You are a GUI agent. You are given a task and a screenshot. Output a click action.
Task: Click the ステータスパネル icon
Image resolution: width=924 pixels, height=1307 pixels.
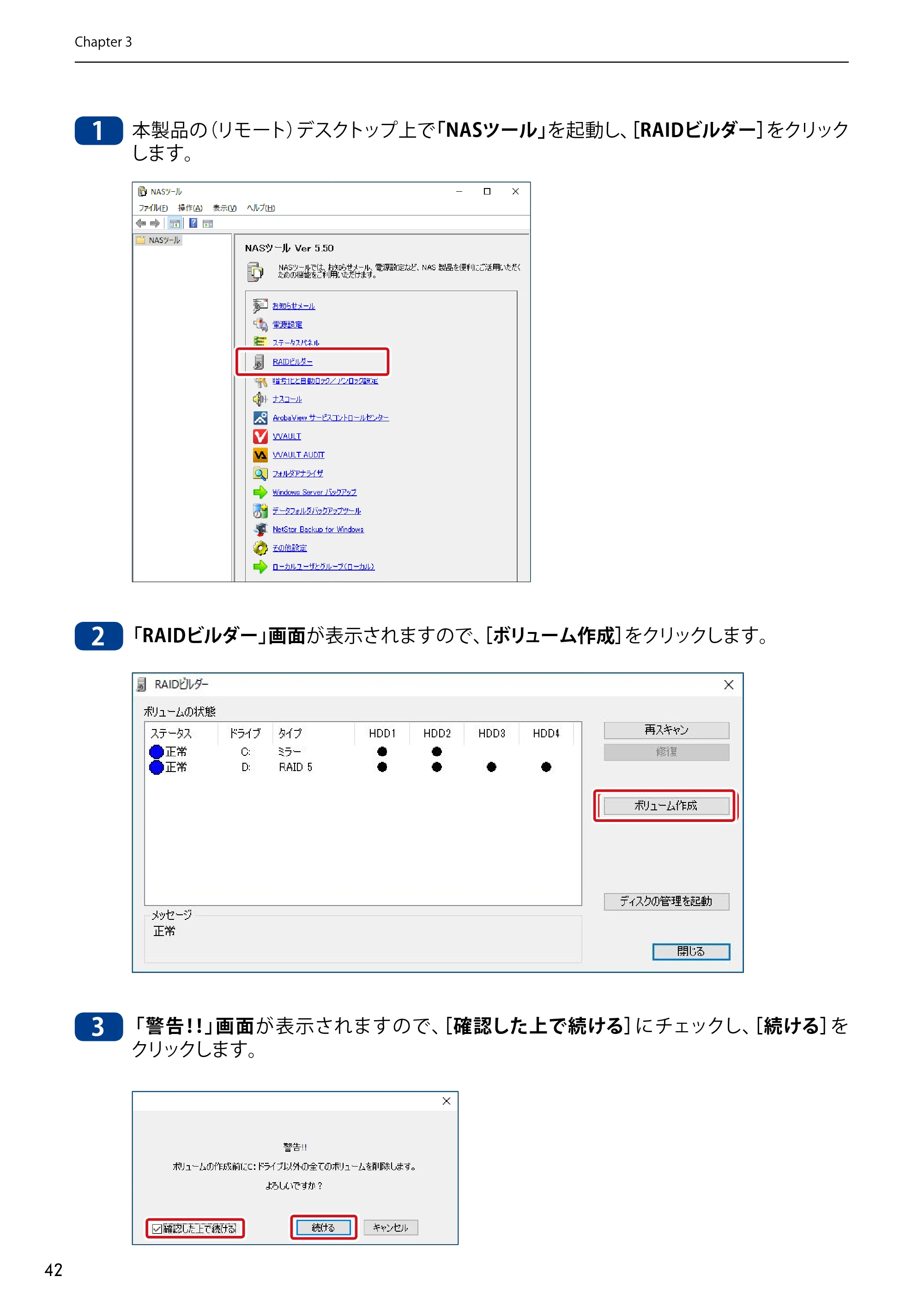pos(260,341)
